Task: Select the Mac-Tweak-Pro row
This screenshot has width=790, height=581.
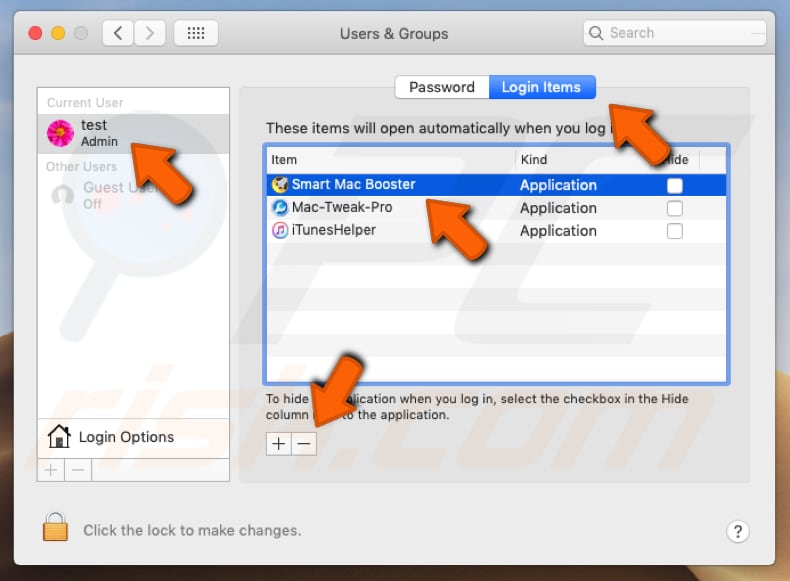Action: point(496,208)
